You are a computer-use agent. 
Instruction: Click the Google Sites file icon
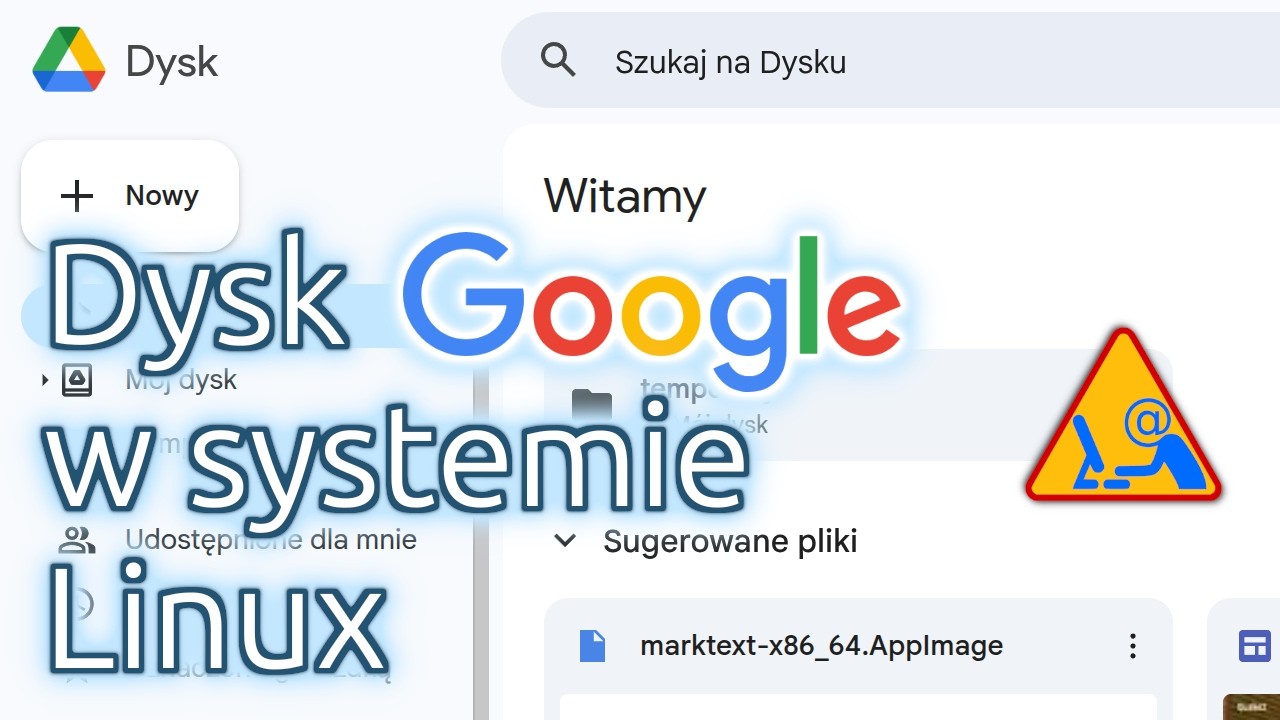pyautogui.click(x=1254, y=646)
